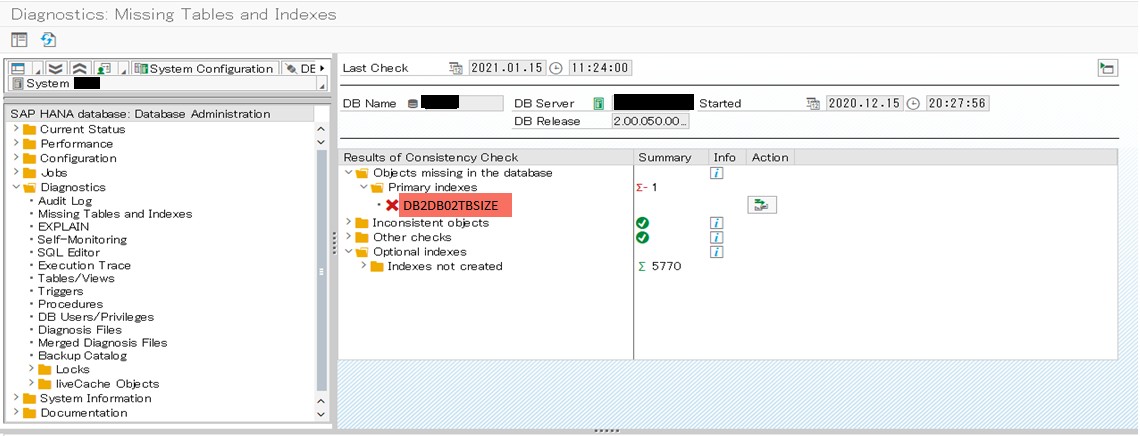The height and width of the screenshot is (436, 1140).
Task: Open SQL Editor entry
Action: [69, 252]
